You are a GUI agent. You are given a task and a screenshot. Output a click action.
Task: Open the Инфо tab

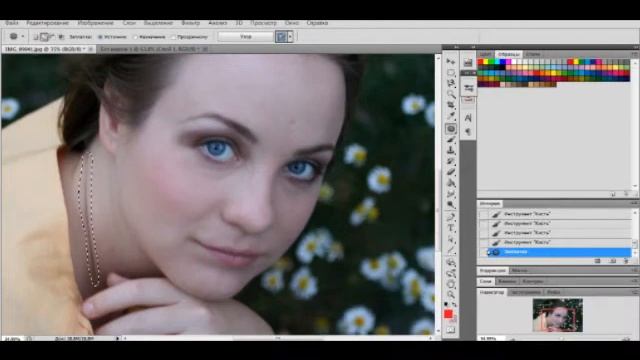(553, 292)
